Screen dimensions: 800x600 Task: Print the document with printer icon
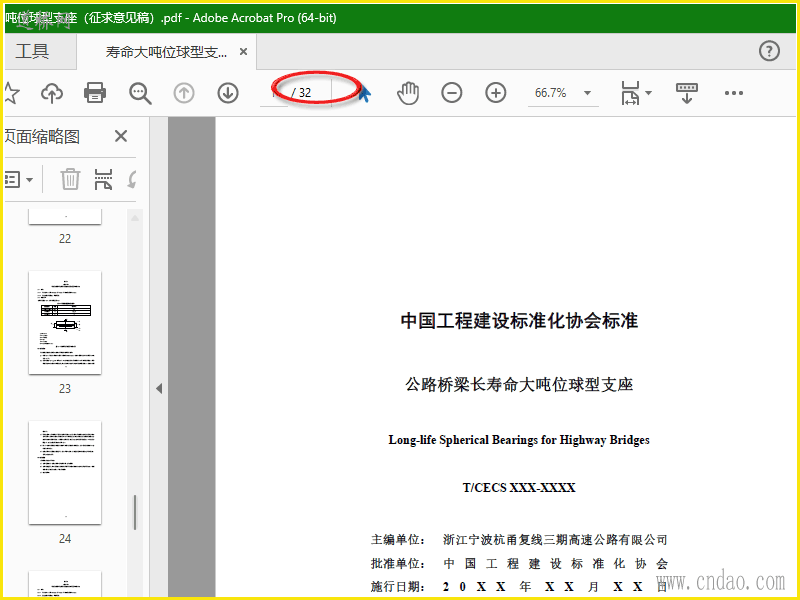(x=95, y=93)
